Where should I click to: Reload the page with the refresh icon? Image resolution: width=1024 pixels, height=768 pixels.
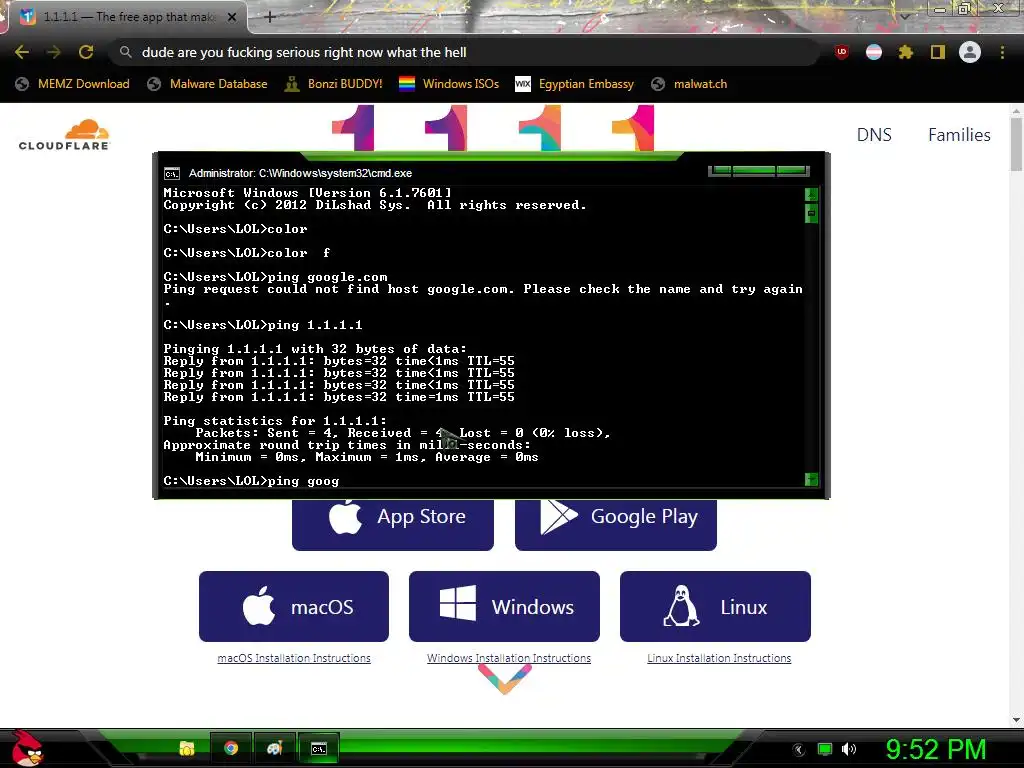coord(86,52)
